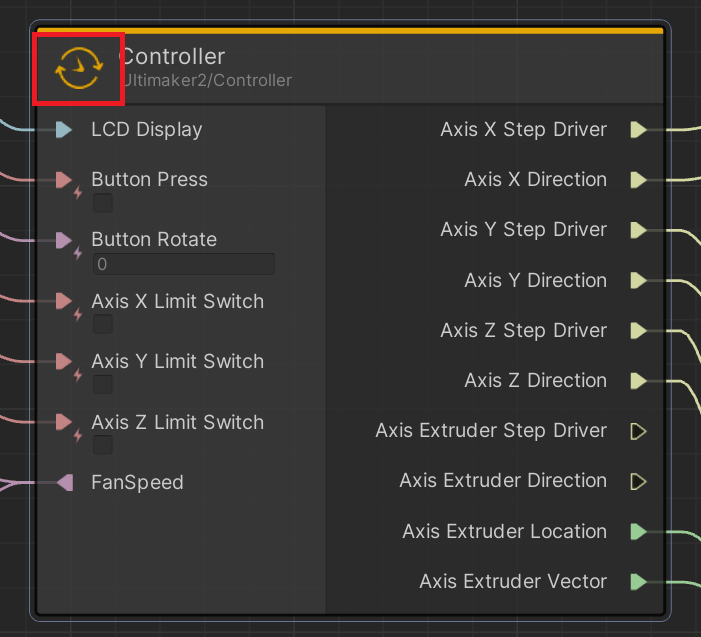The width and height of the screenshot is (701, 637).
Task: Click the Axis Y Direction output port
Action: pyautogui.click(x=638, y=280)
